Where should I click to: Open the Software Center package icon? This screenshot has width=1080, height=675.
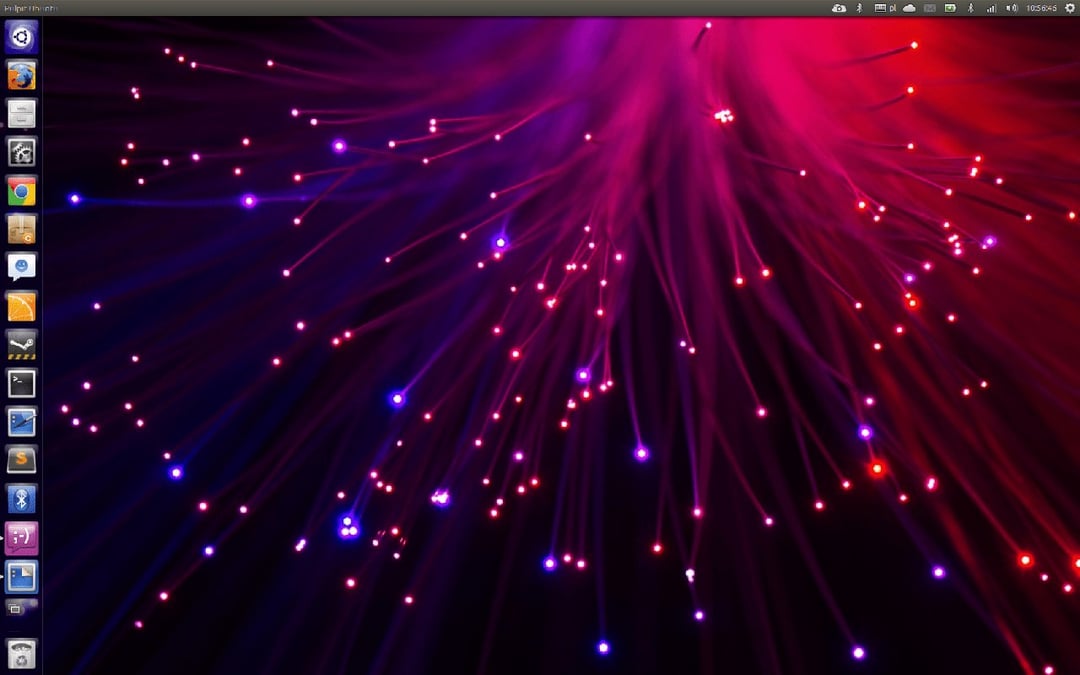[x=21, y=229]
